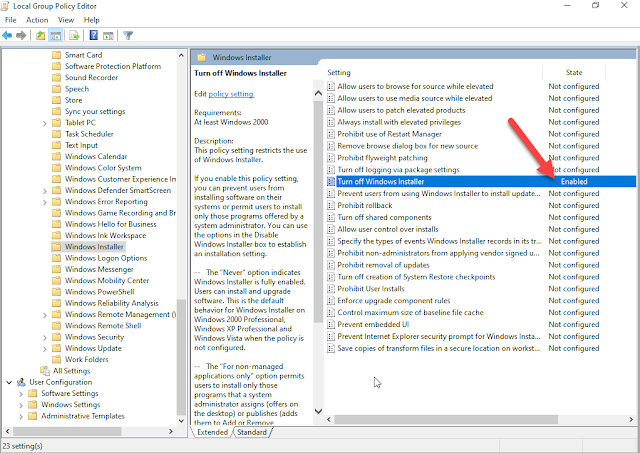
Task: Click the Windows Installer header folder icon
Action: [202, 58]
